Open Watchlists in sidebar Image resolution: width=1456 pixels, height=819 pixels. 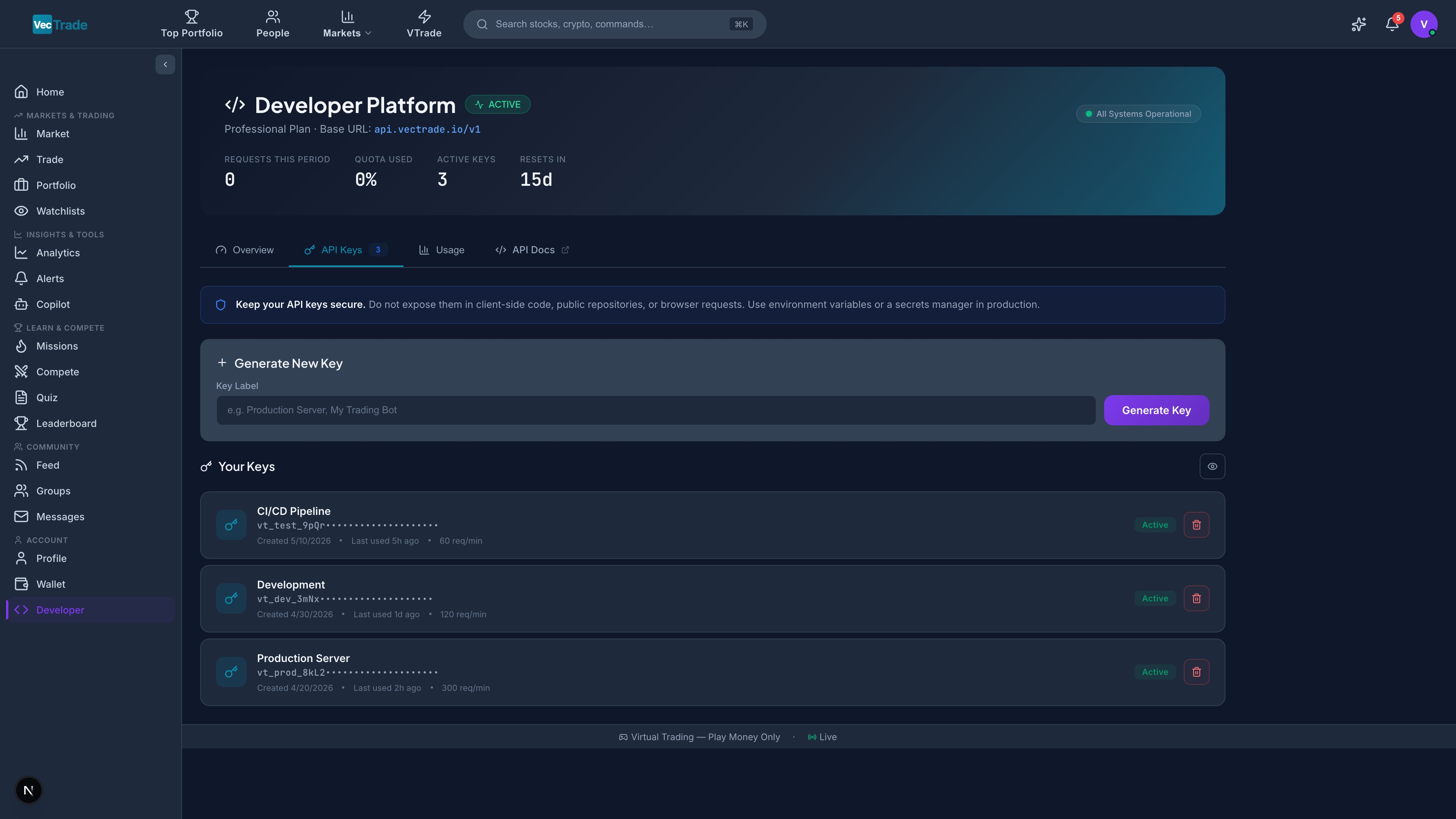[x=91, y=211]
